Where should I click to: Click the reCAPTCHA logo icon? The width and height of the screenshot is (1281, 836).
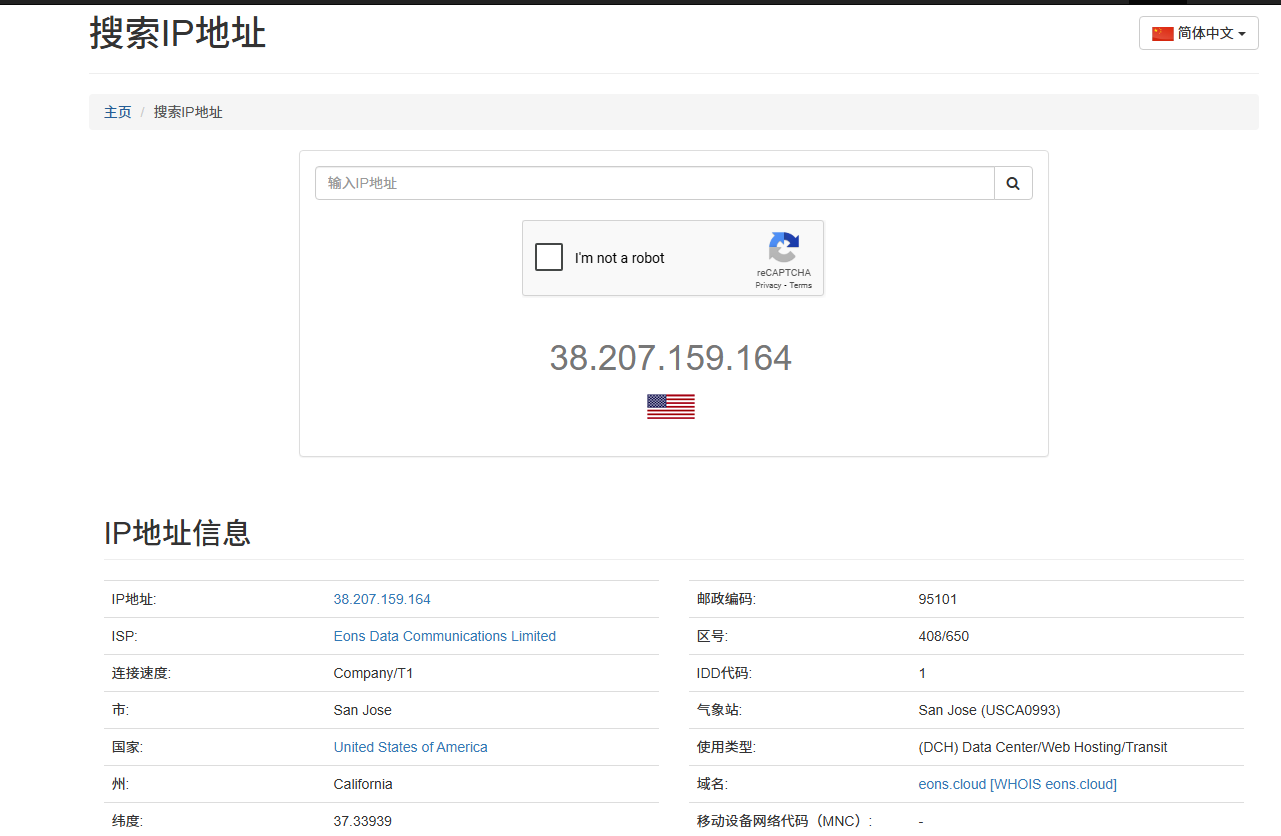click(x=783, y=248)
